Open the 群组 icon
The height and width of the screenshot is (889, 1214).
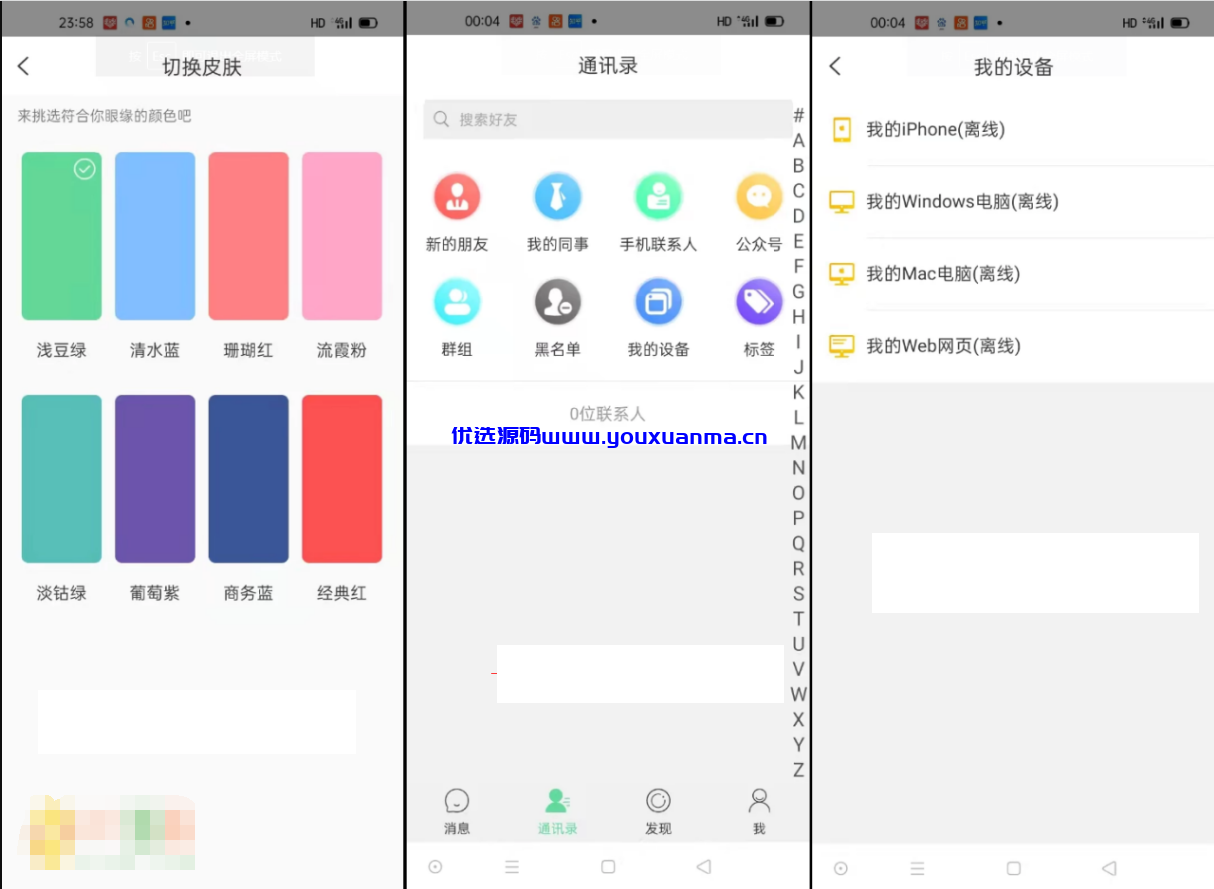457,302
